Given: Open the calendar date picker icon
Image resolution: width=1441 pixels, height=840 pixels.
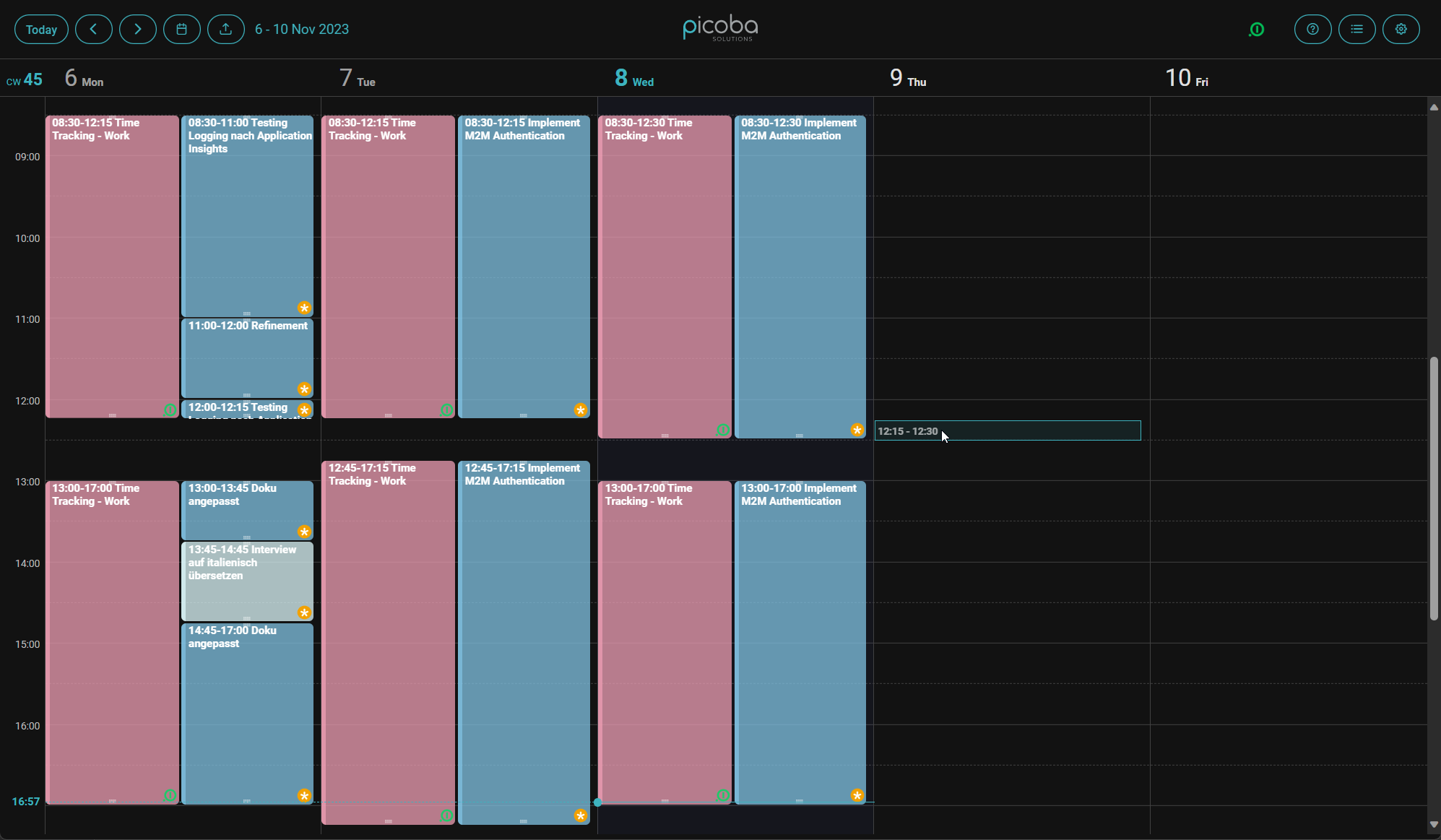Looking at the screenshot, I should point(182,29).
